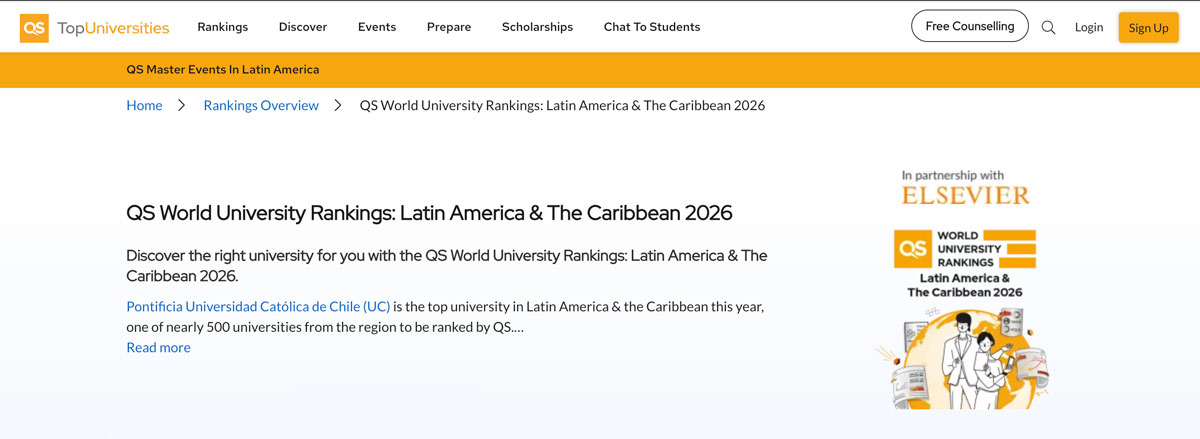
Task: Click the TopUniversities wordmark in the header
Action: pos(113,28)
